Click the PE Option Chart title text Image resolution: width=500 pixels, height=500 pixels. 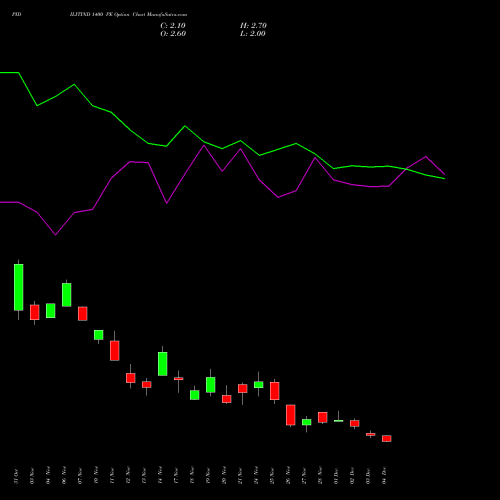pyautogui.click(x=128, y=15)
